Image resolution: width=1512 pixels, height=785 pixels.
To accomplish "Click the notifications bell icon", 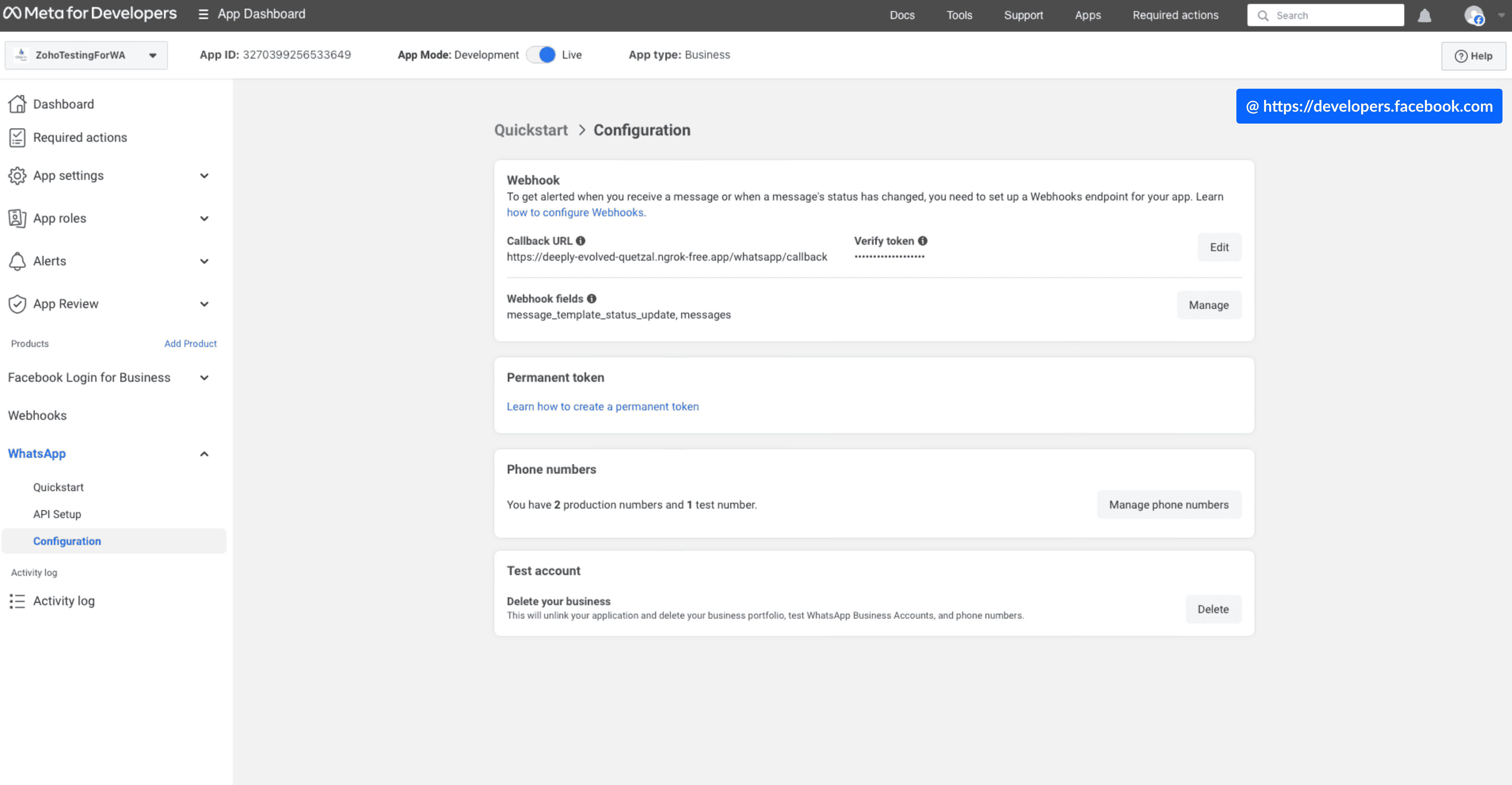I will tap(1424, 16).
